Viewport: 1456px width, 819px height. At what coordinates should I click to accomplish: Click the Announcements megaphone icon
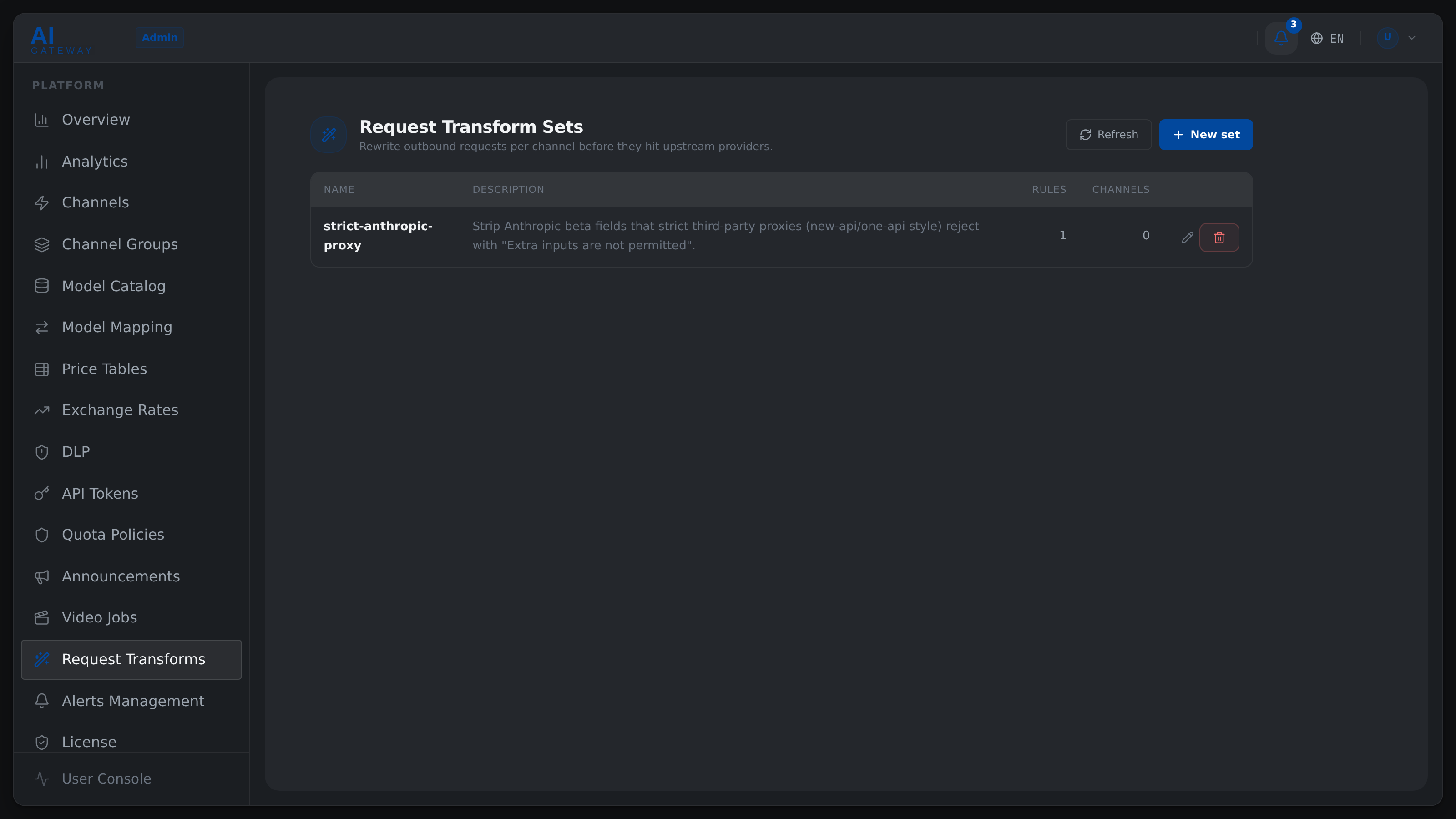pyautogui.click(x=42, y=576)
